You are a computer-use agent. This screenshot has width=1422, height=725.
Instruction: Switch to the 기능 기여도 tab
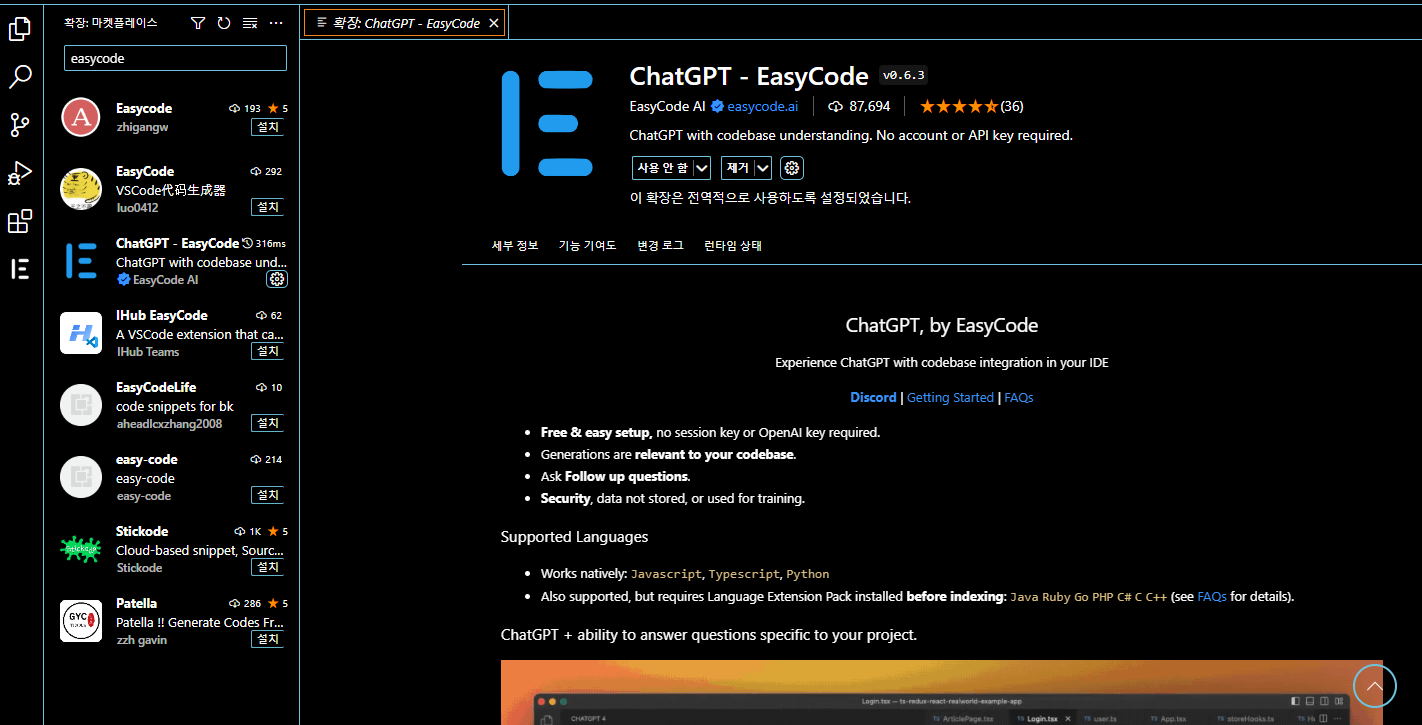point(588,245)
